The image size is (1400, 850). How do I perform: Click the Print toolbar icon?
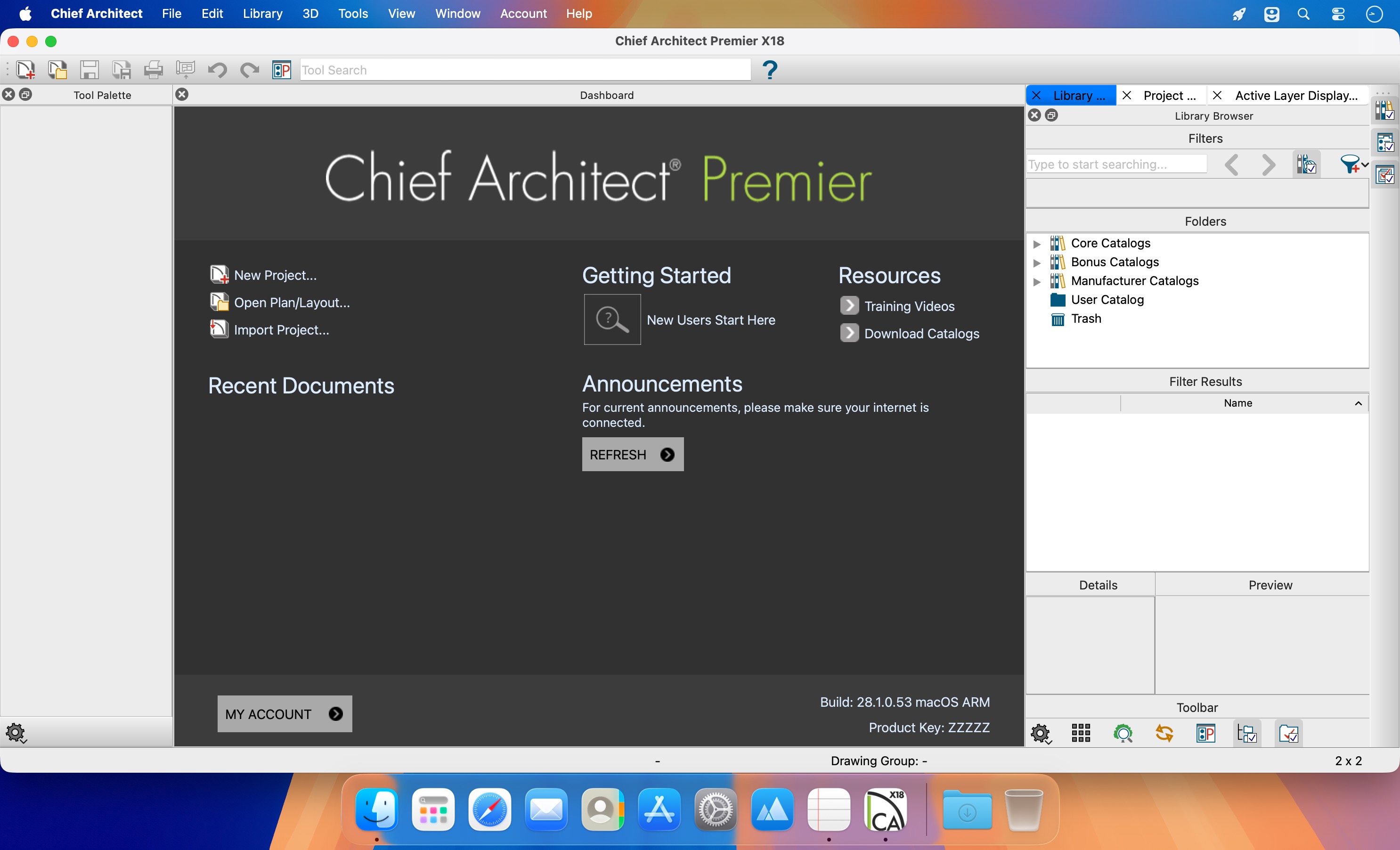pos(154,70)
